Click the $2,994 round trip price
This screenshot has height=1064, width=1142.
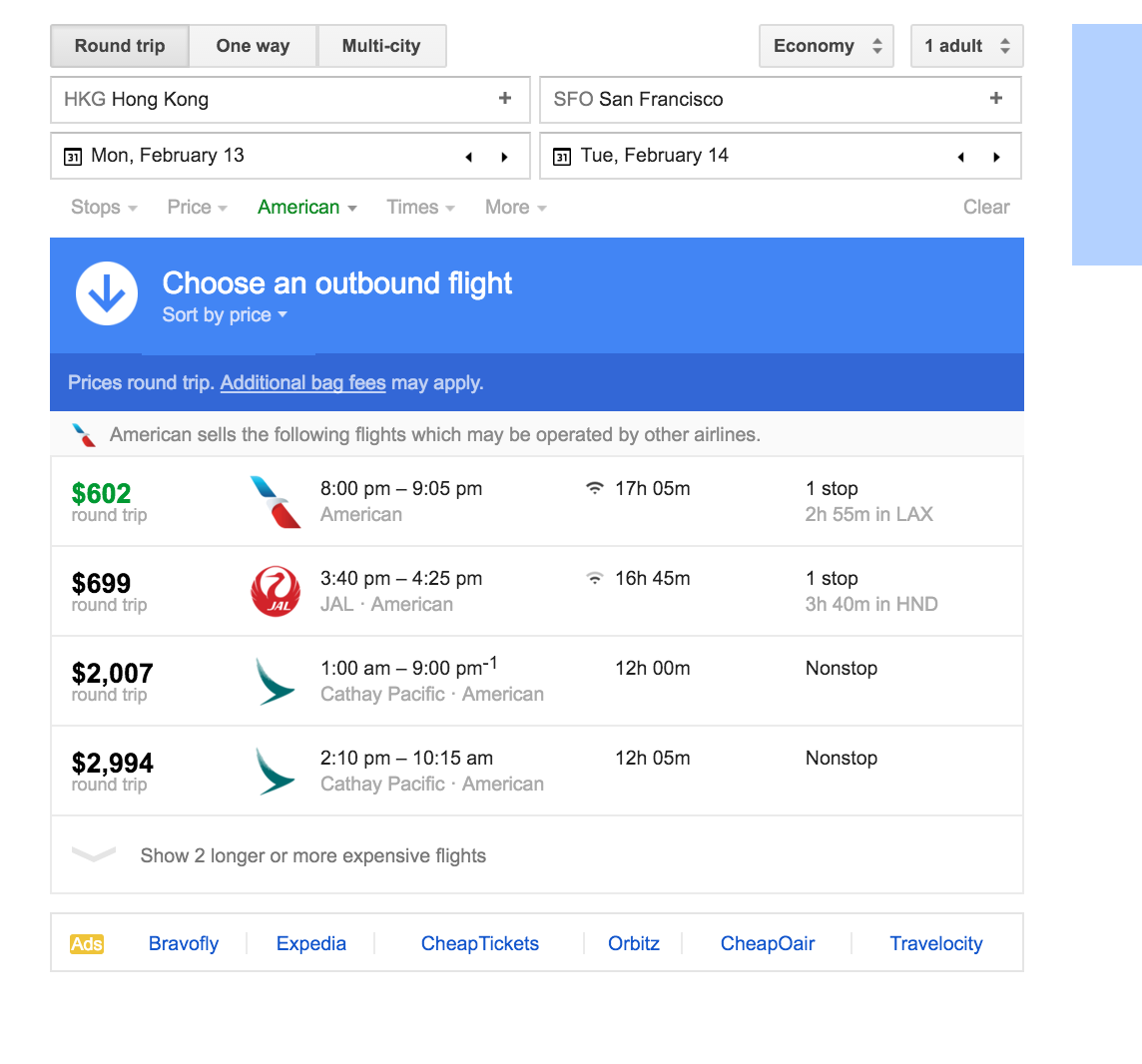(x=112, y=764)
